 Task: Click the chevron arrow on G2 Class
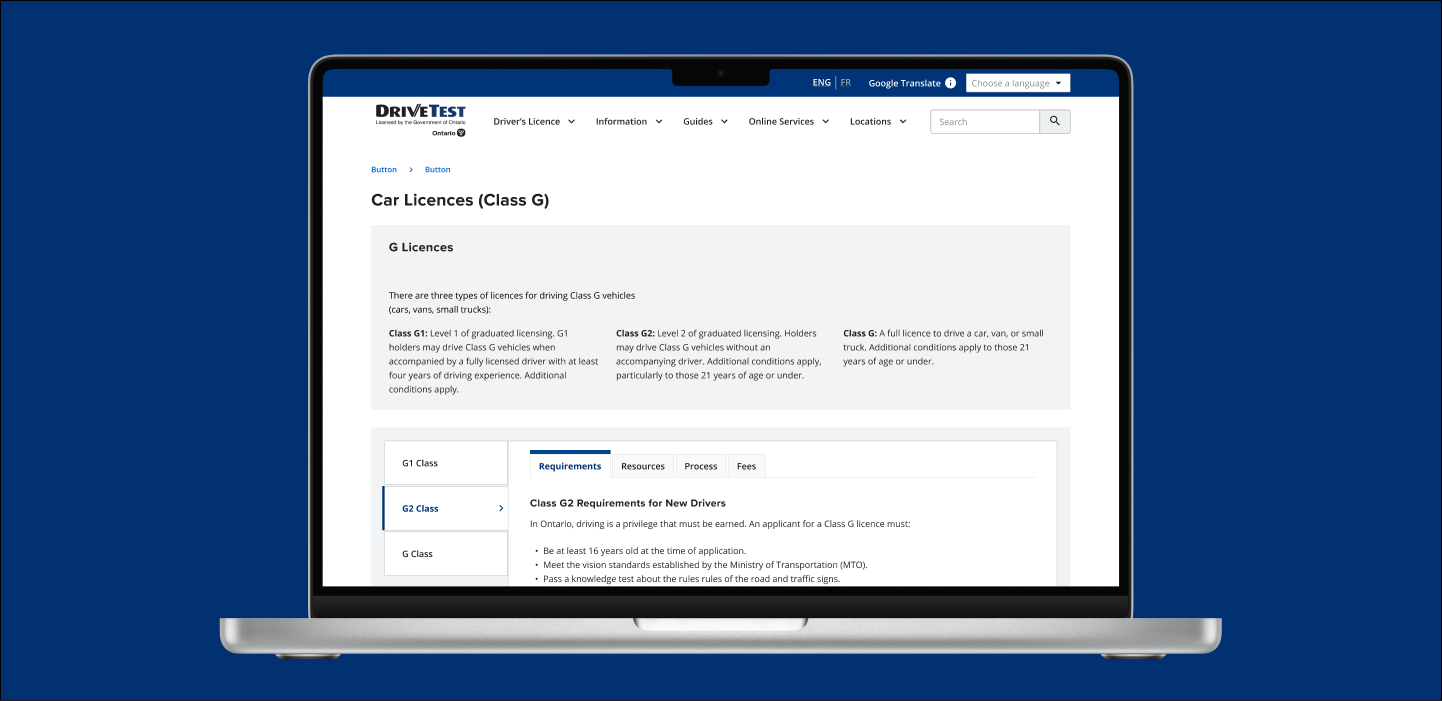pos(500,509)
